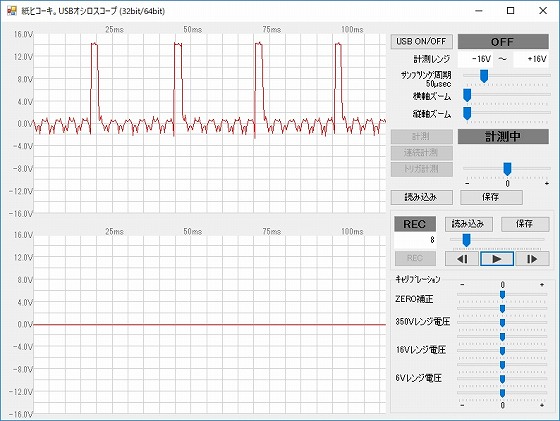Step forward one recorded frame

point(532,259)
